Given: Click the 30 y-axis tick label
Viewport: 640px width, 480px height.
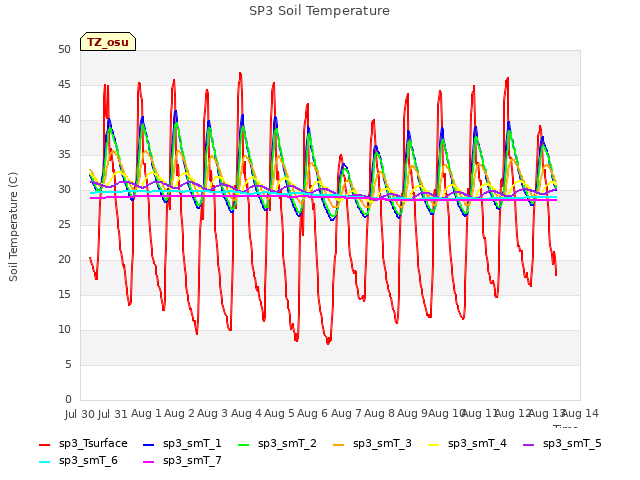Looking at the screenshot, I should tap(64, 189).
